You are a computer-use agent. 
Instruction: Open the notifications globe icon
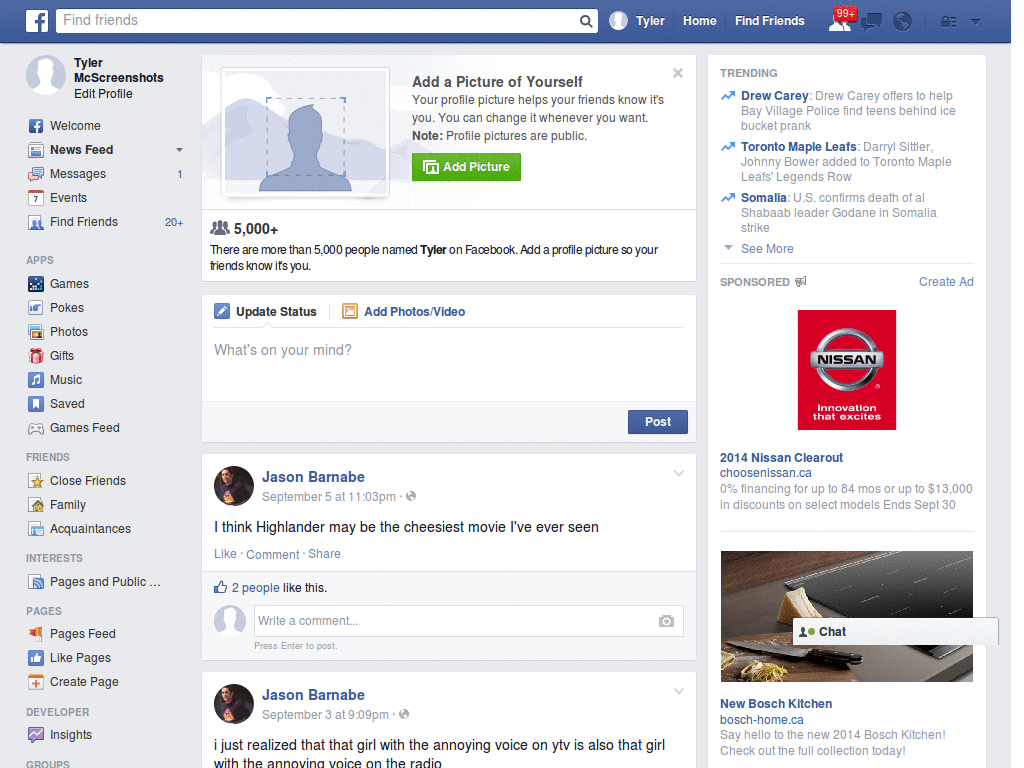[903, 22]
